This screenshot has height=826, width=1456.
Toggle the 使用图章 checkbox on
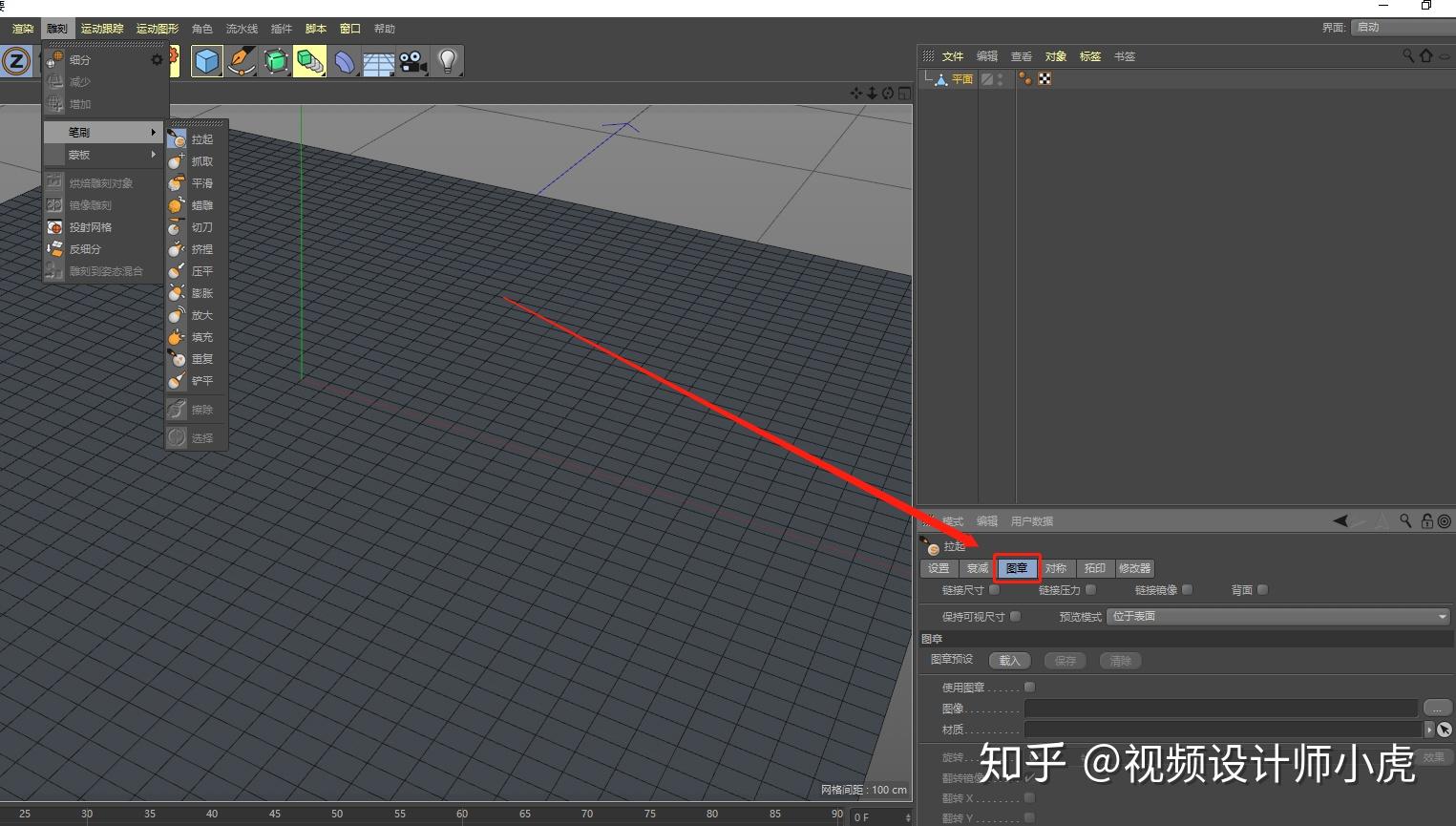[x=1028, y=686]
